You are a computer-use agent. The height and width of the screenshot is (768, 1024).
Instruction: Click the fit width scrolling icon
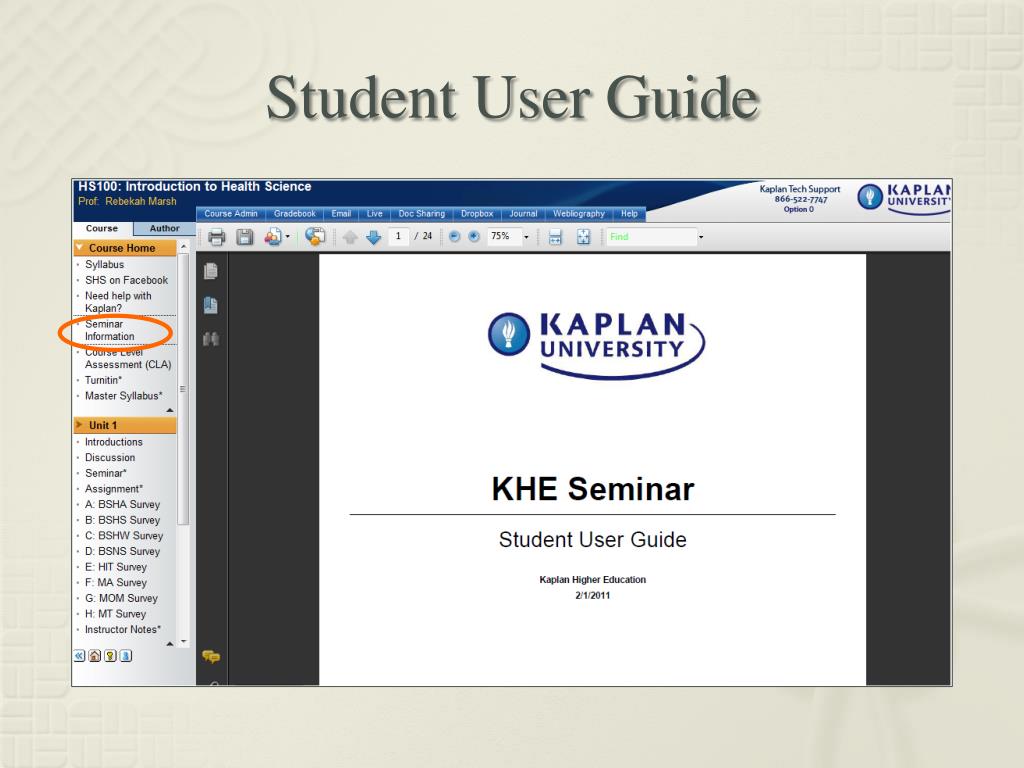point(555,237)
